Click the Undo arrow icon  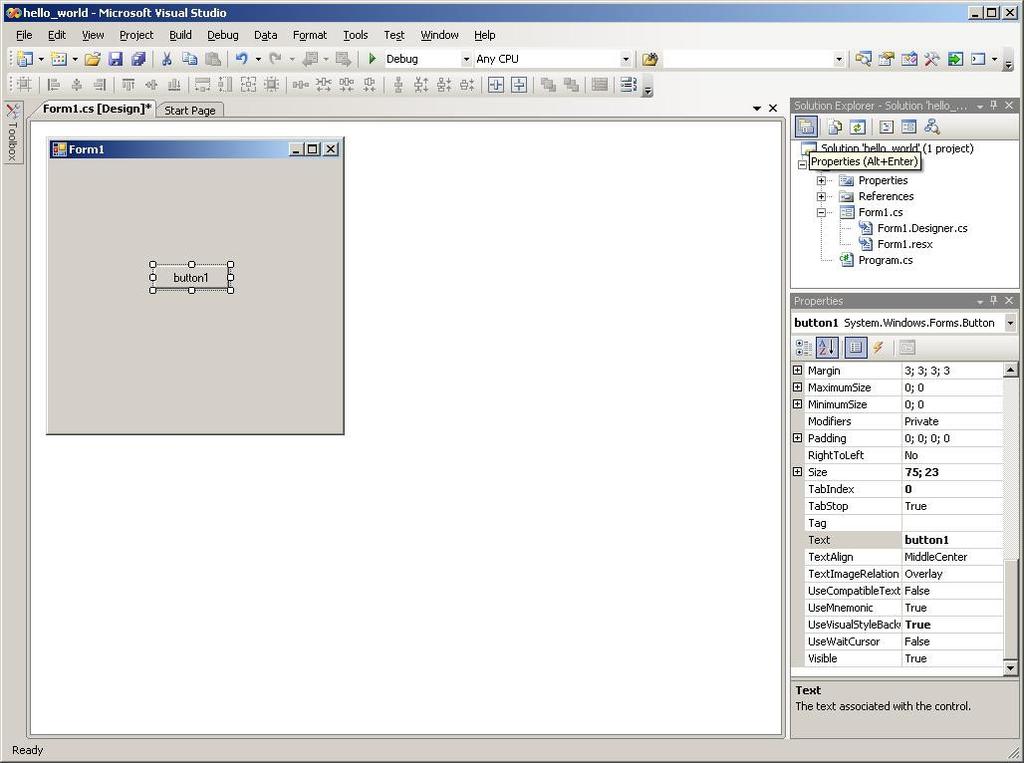tap(242, 59)
